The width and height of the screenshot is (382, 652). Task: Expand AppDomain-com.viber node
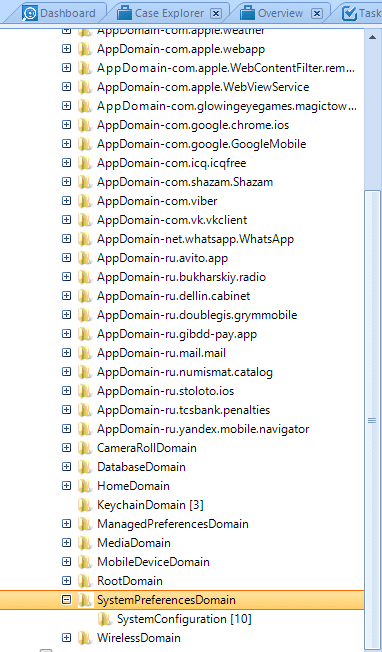[66, 201]
